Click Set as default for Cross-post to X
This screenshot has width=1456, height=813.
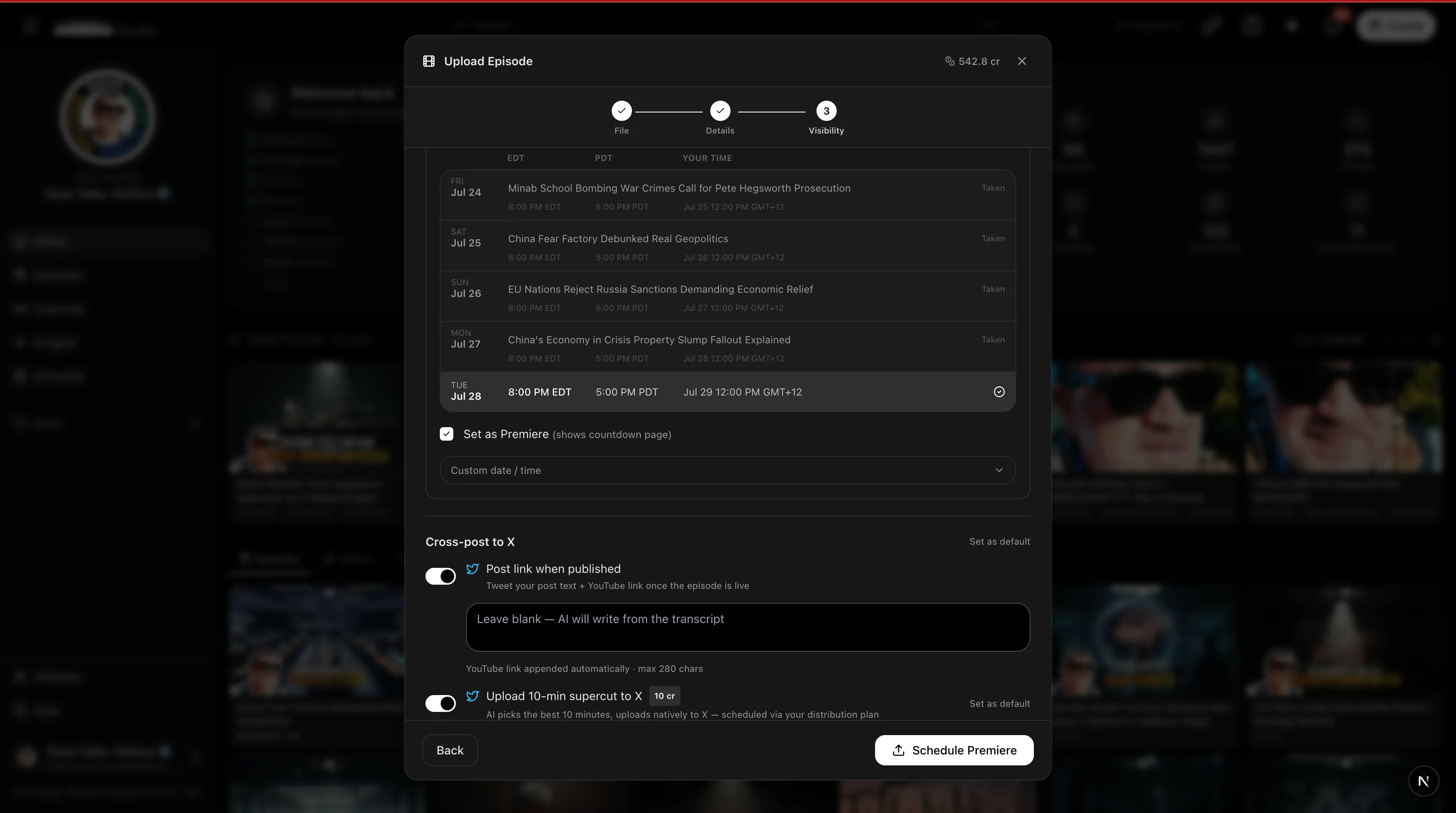click(999, 541)
